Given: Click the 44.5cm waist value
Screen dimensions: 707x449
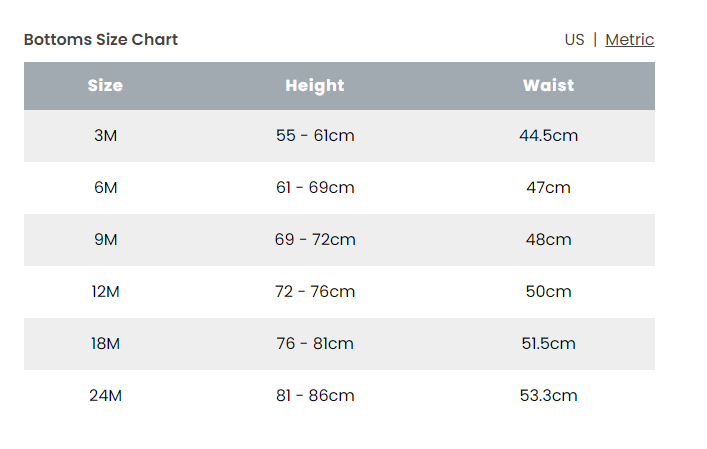Looking at the screenshot, I should pyautogui.click(x=548, y=136).
